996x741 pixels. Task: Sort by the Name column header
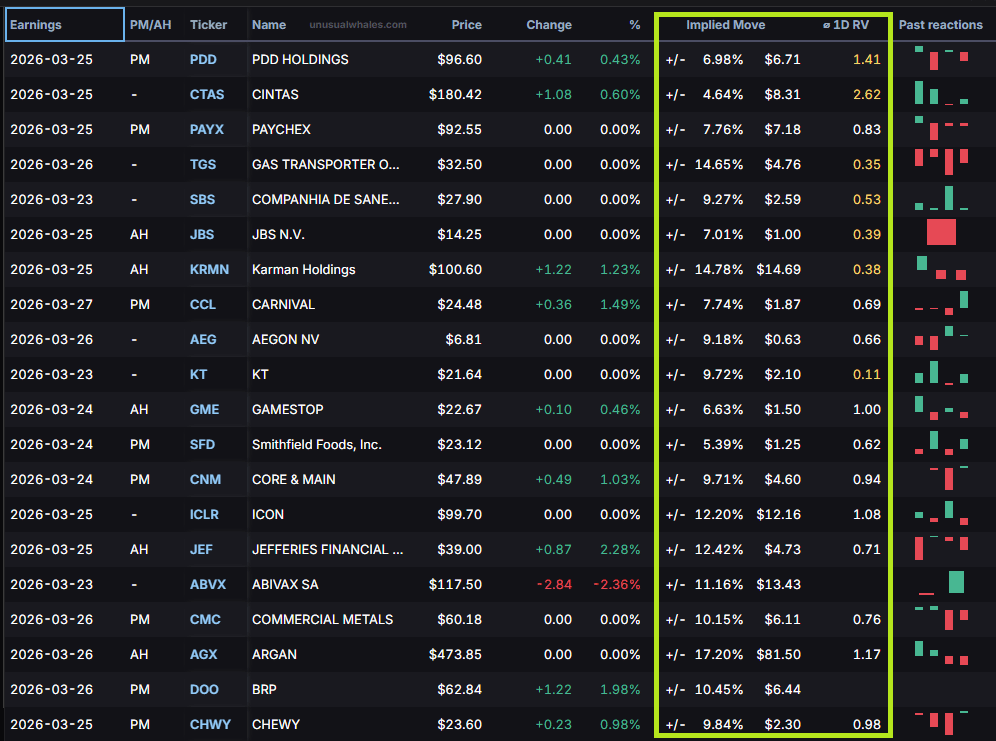click(269, 25)
